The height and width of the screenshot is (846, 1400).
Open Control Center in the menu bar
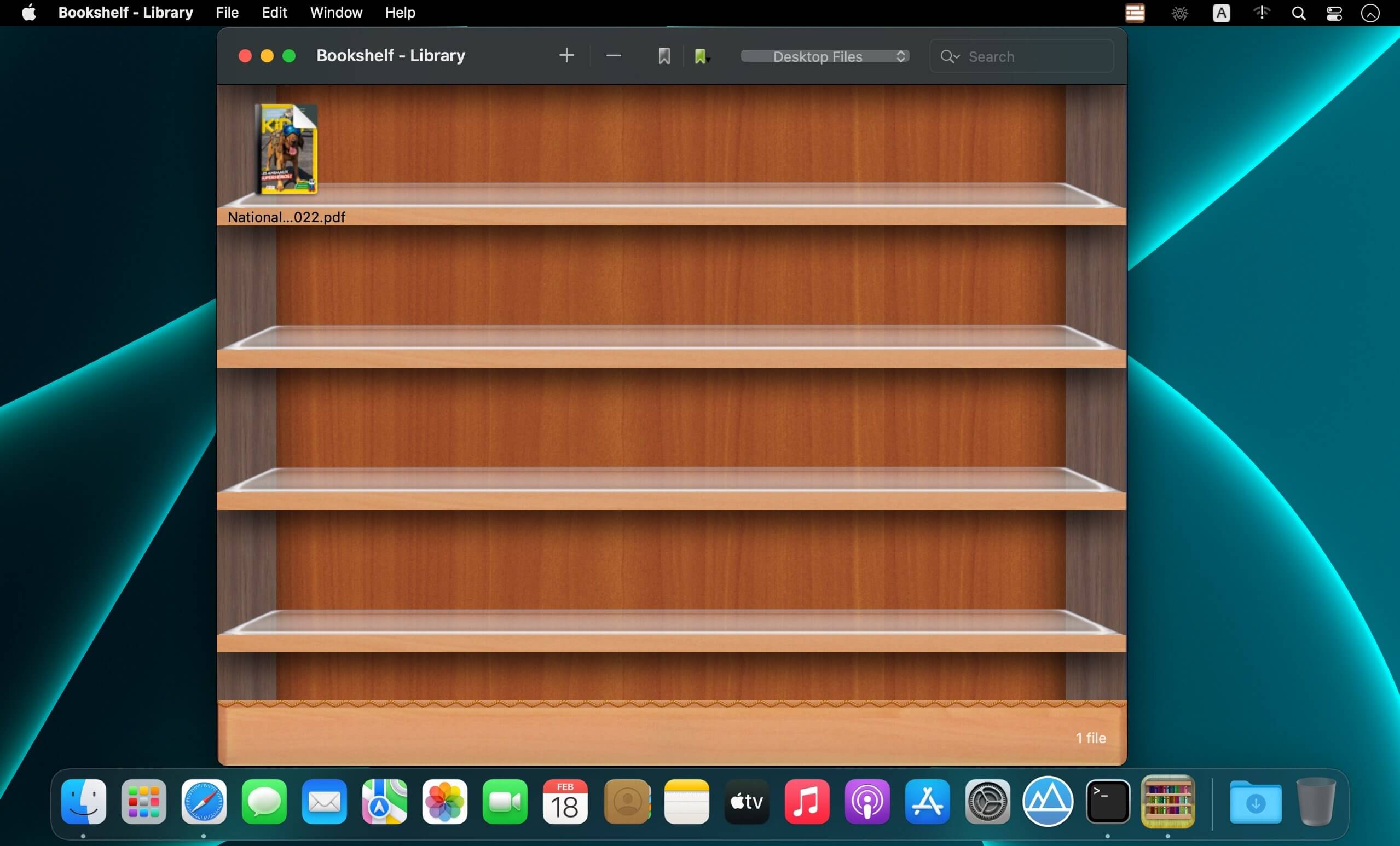point(1334,13)
